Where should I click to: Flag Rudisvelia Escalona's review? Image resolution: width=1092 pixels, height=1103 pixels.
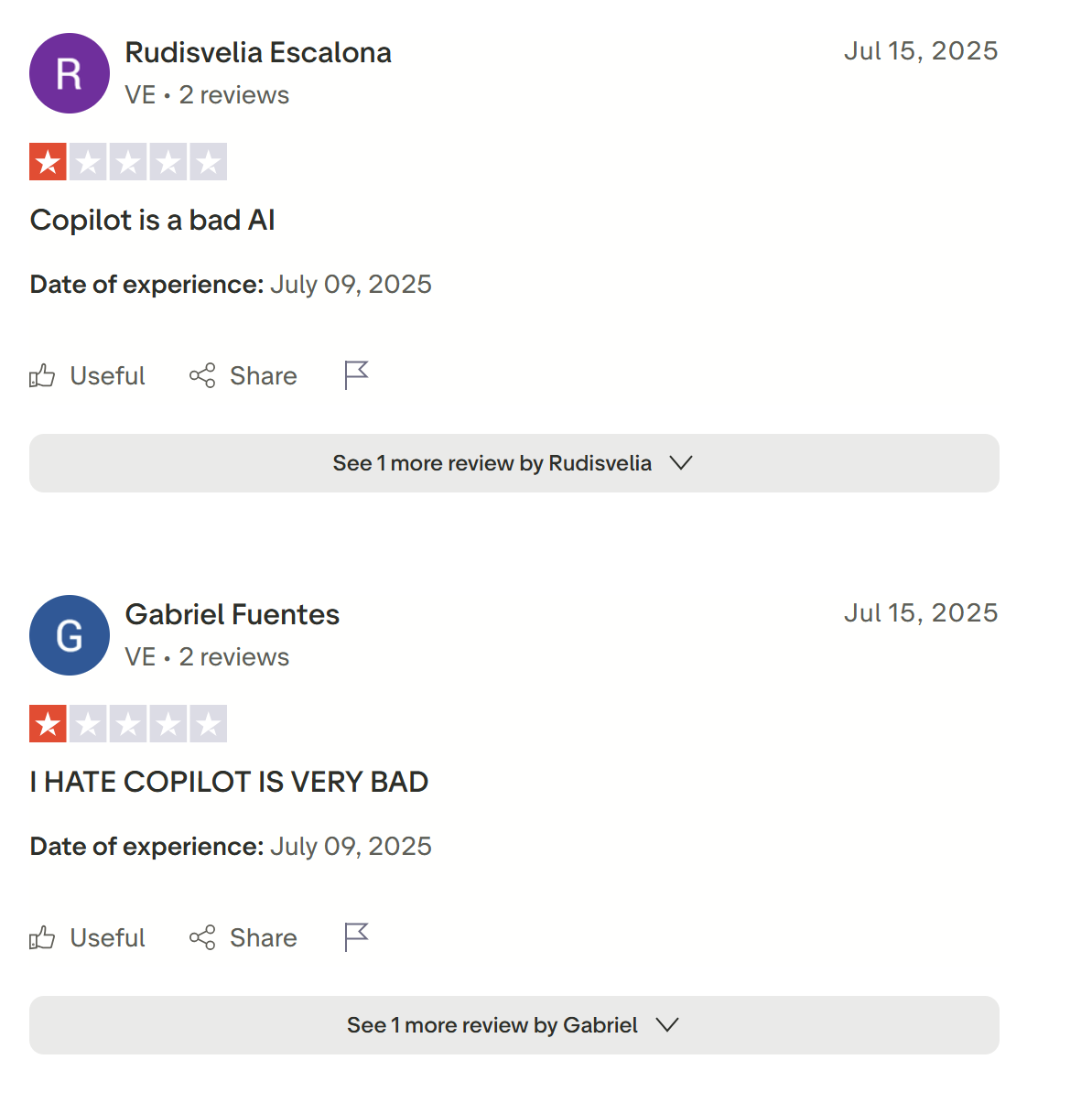pyautogui.click(x=356, y=375)
